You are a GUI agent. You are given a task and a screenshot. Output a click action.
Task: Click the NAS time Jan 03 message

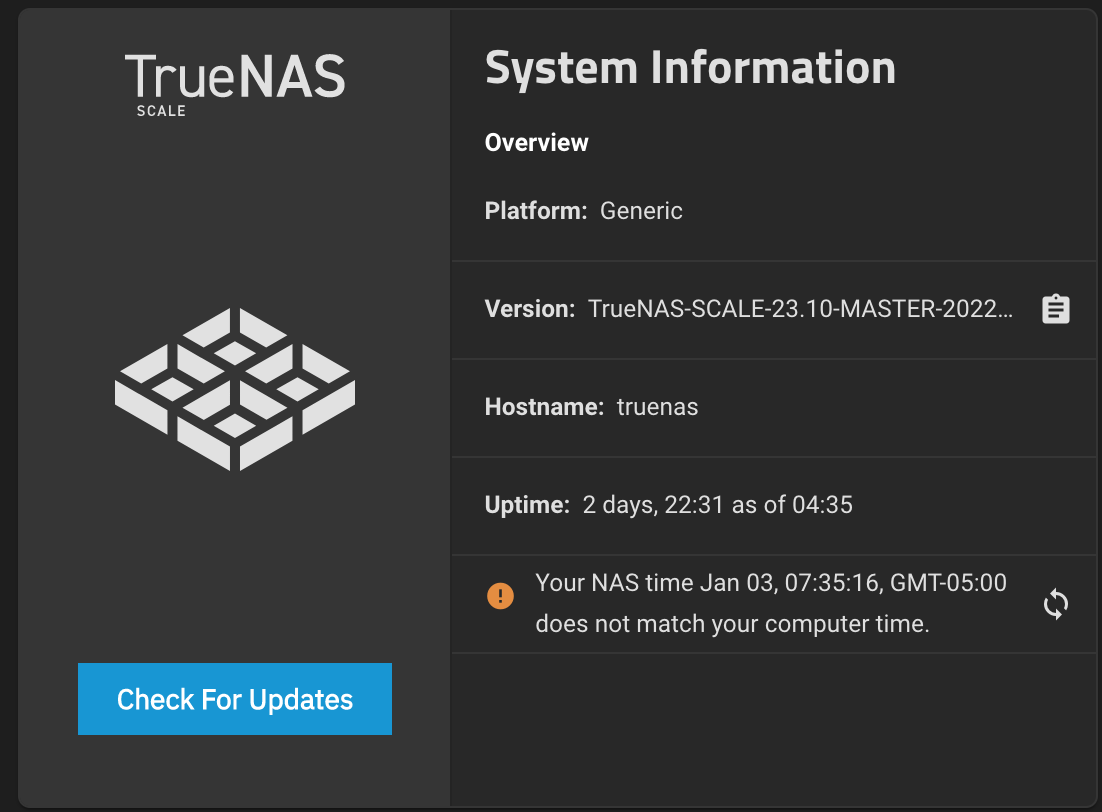(x=771, y=583)
